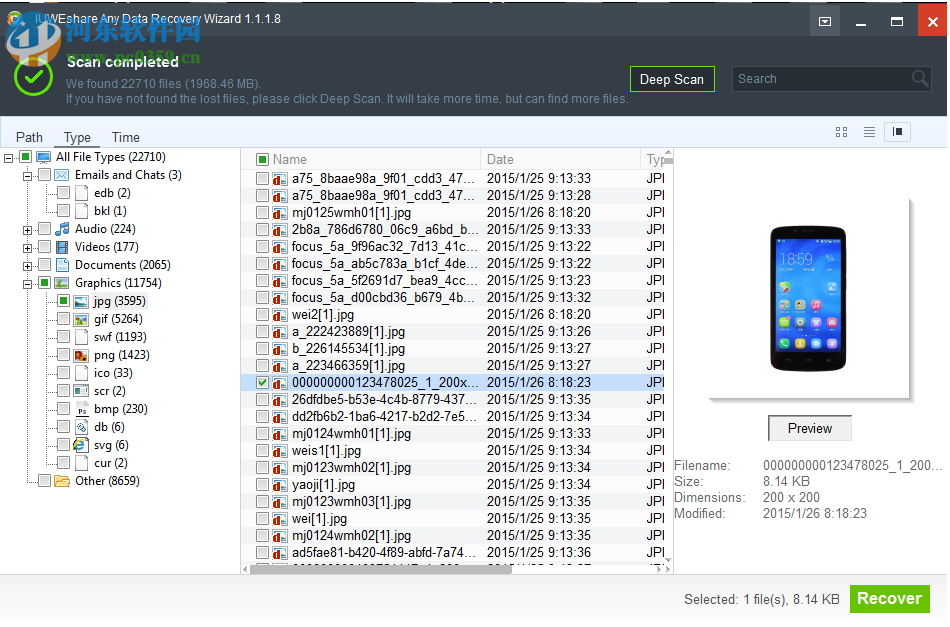Click inside the Search input field
950x627 pixels.
[820, 78]
